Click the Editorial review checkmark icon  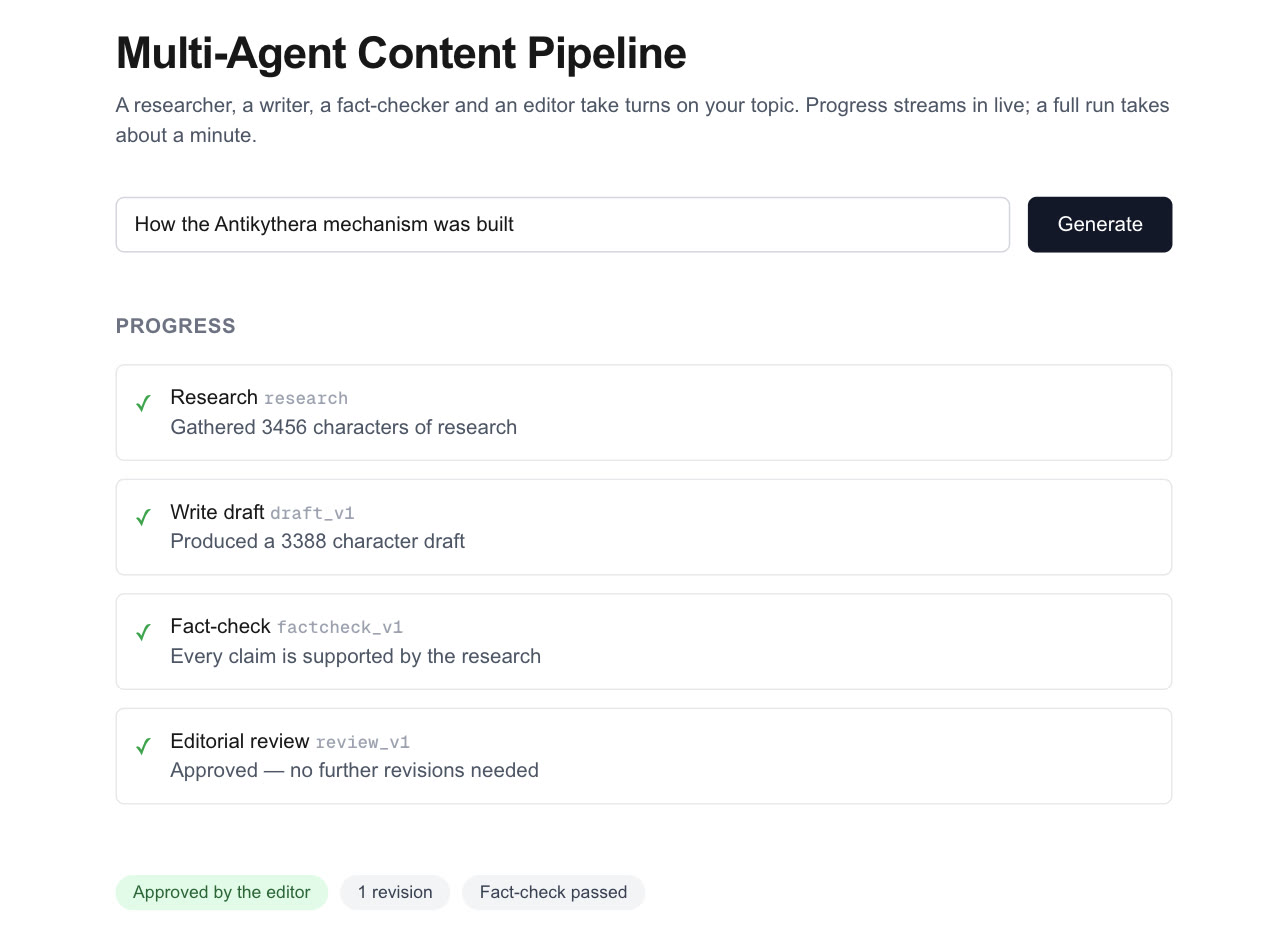[144, 746]
